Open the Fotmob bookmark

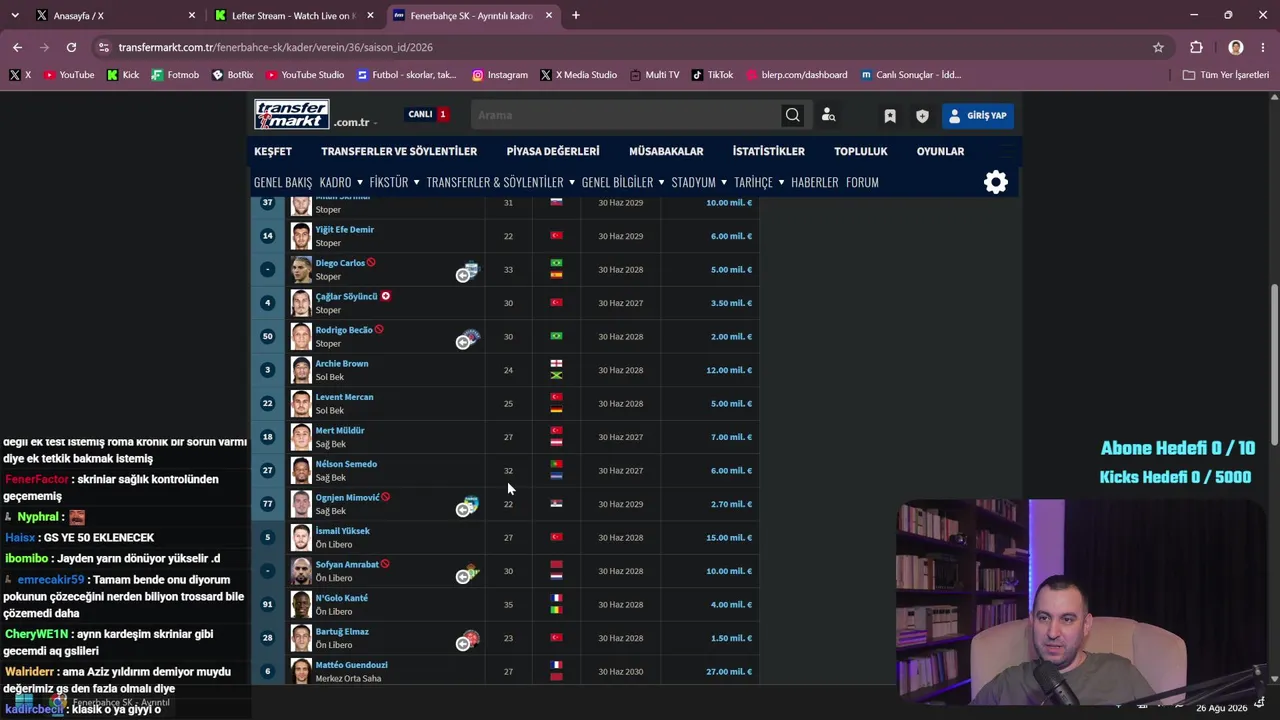tap(175, 75)
